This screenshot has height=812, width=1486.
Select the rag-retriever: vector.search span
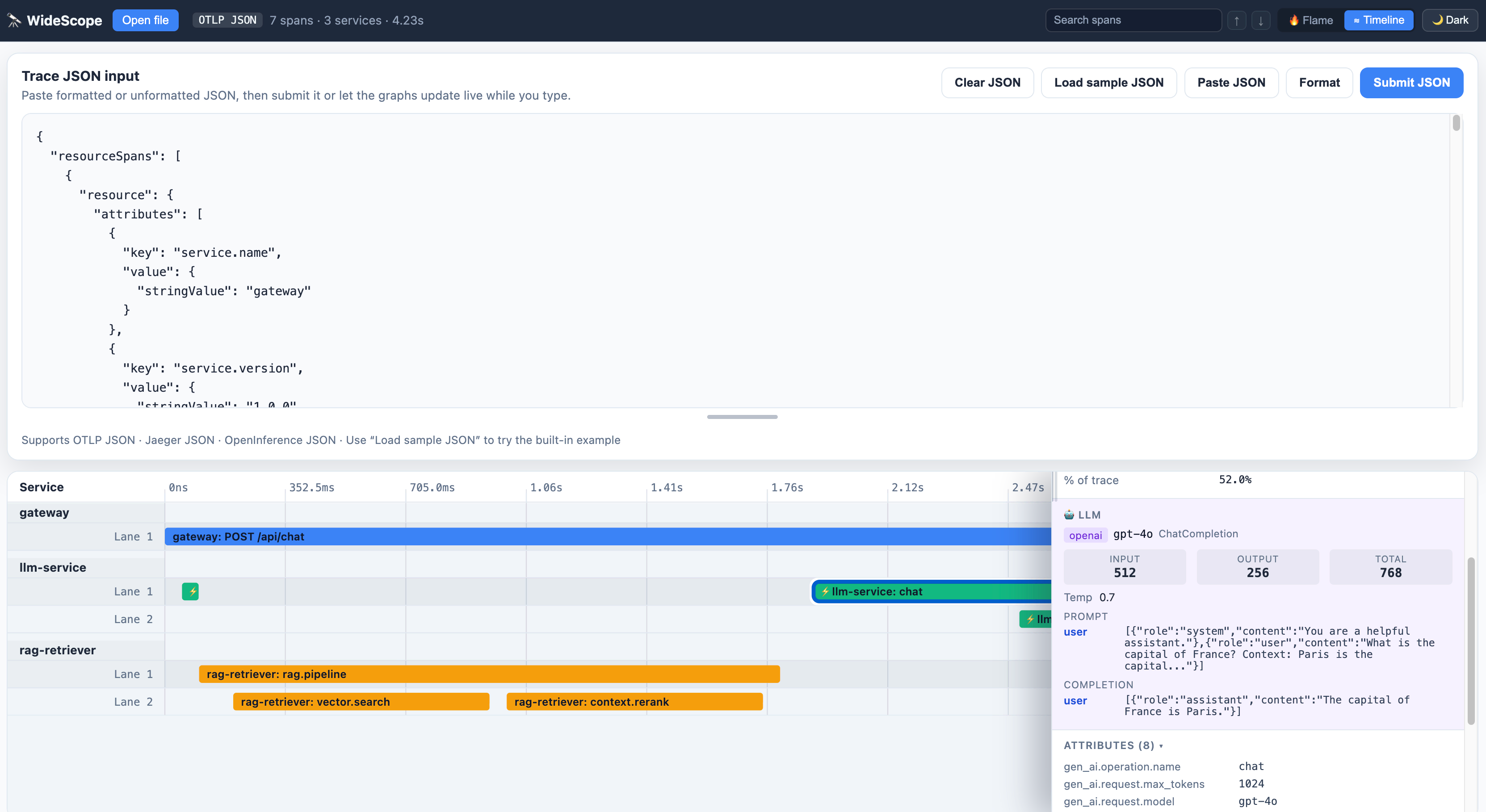click(x=361, y=701)
